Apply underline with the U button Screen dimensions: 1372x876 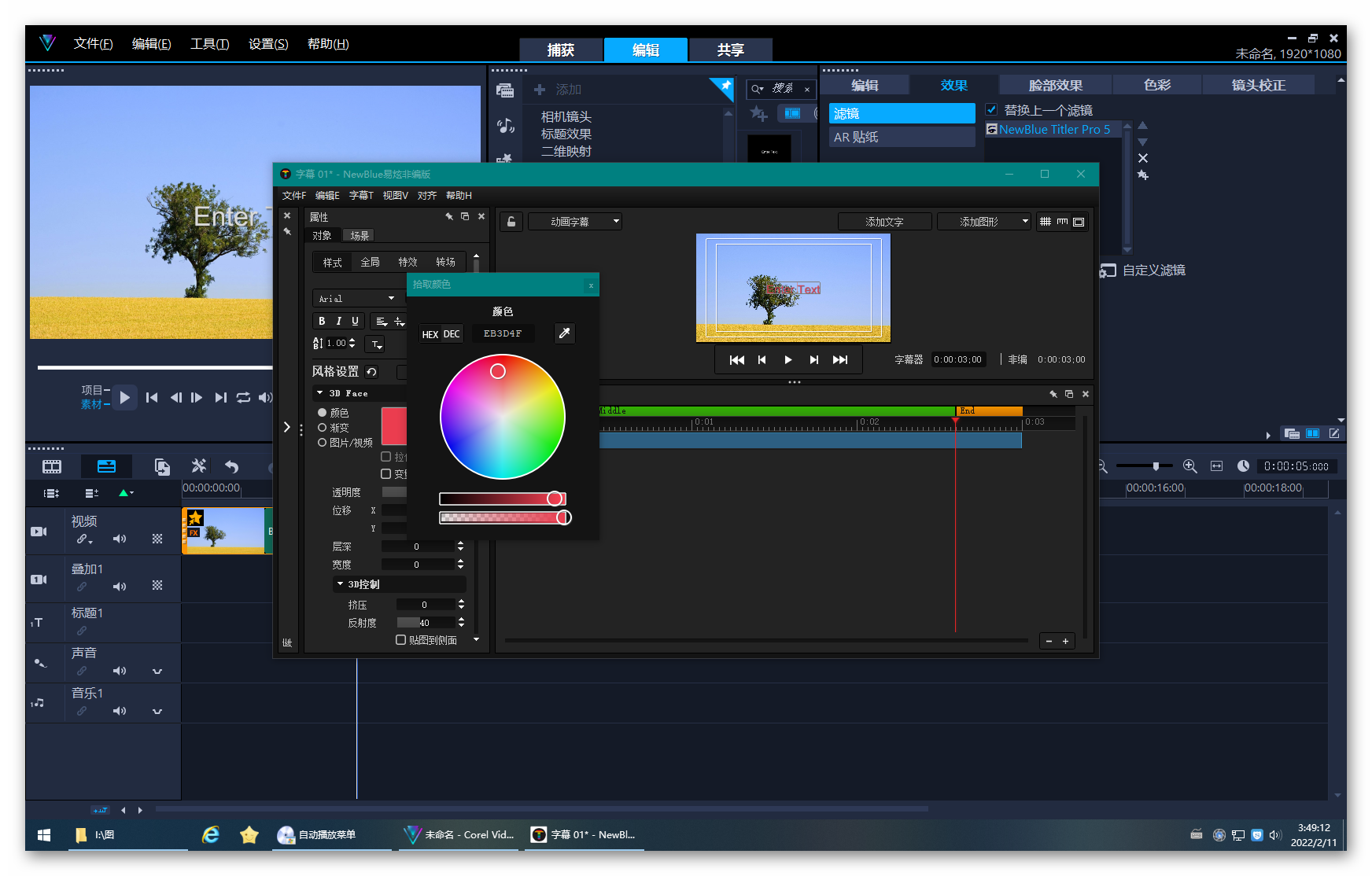(355, 321)
